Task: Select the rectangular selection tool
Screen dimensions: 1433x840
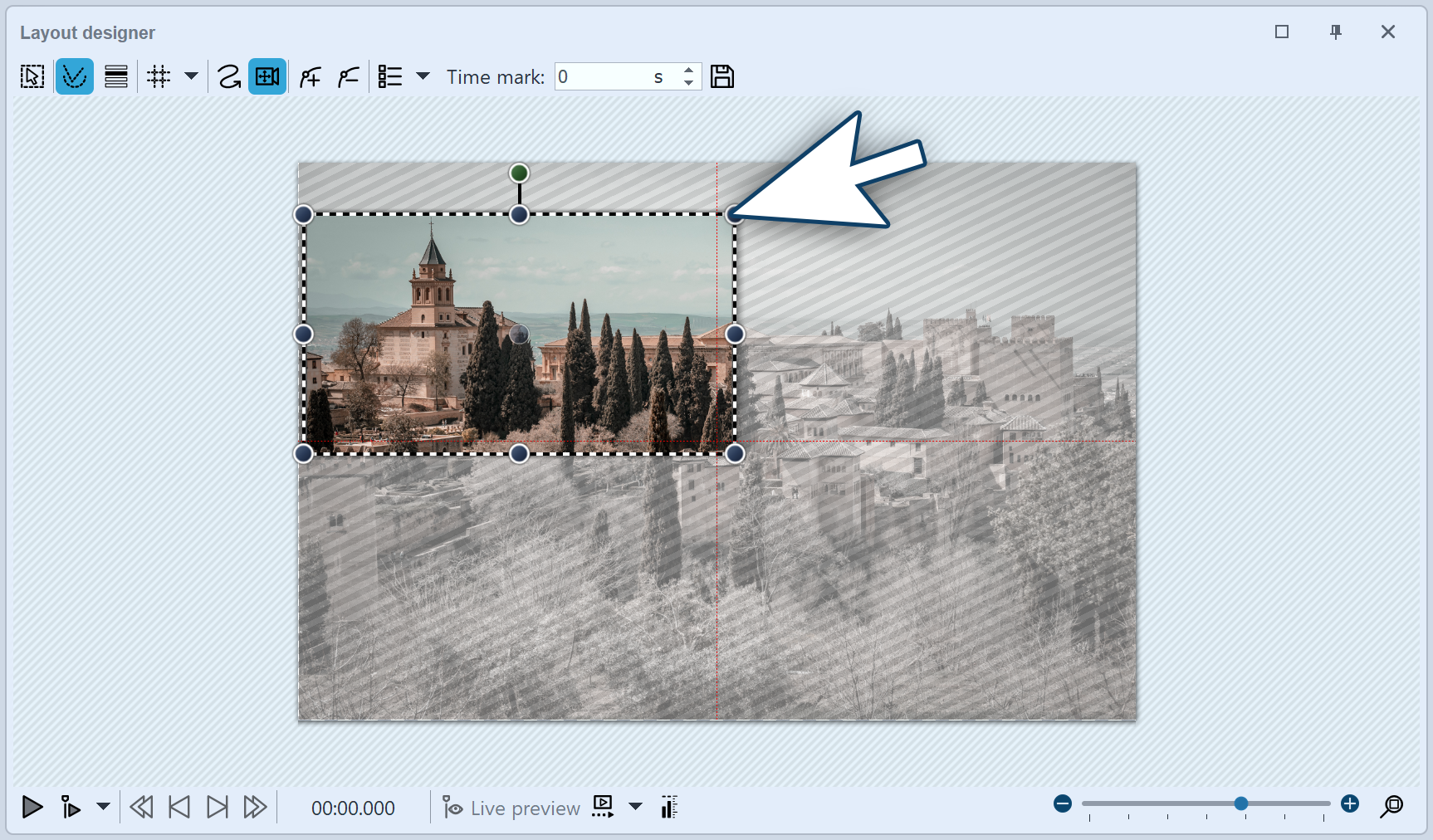Action: point(32,76)
